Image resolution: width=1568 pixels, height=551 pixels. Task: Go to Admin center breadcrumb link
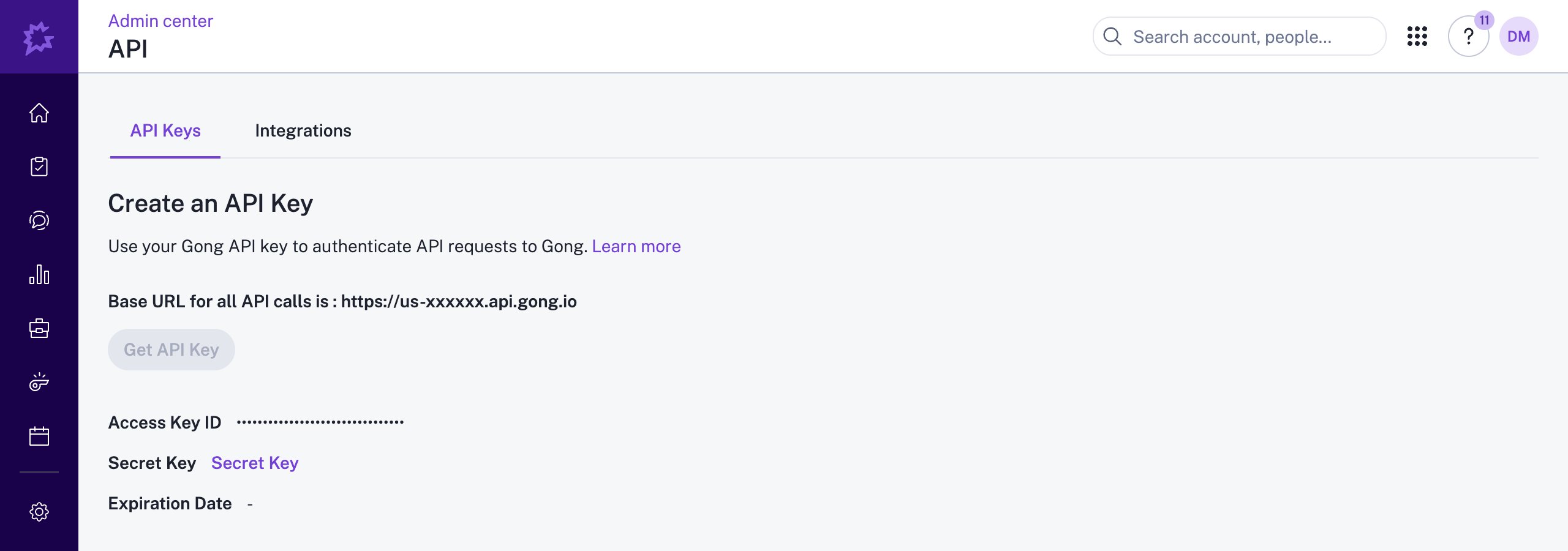(x=160, y=21)
